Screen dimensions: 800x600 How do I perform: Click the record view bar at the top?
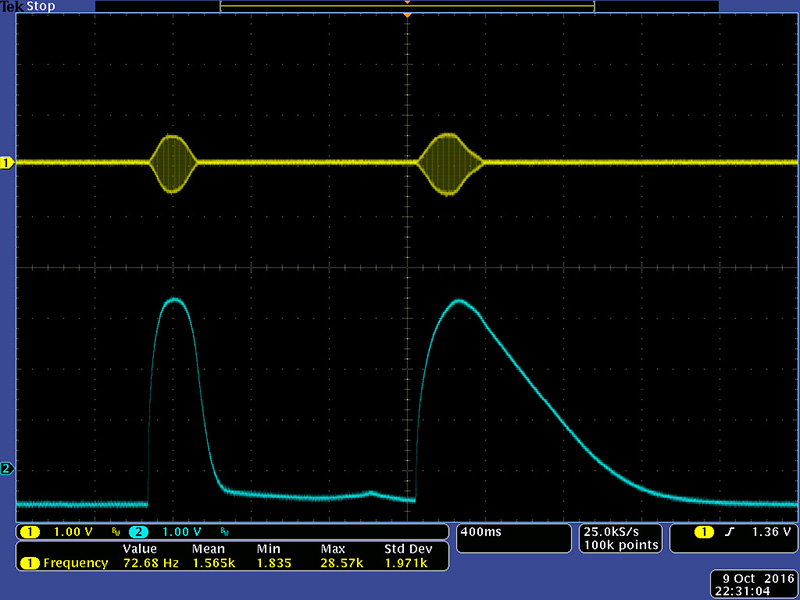click(407, 6)
